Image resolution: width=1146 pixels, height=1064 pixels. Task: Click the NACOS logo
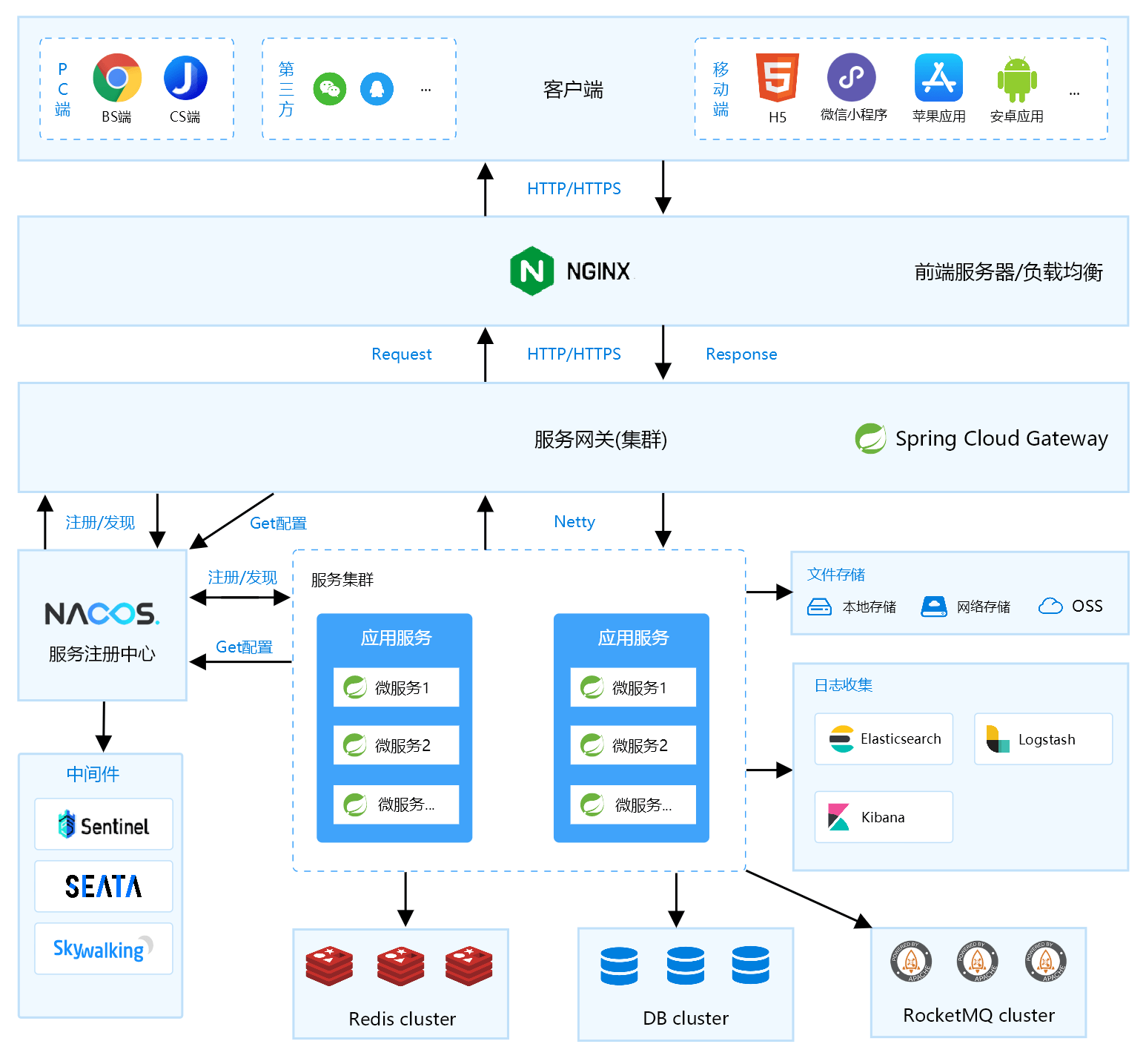[x=102, y=614]
